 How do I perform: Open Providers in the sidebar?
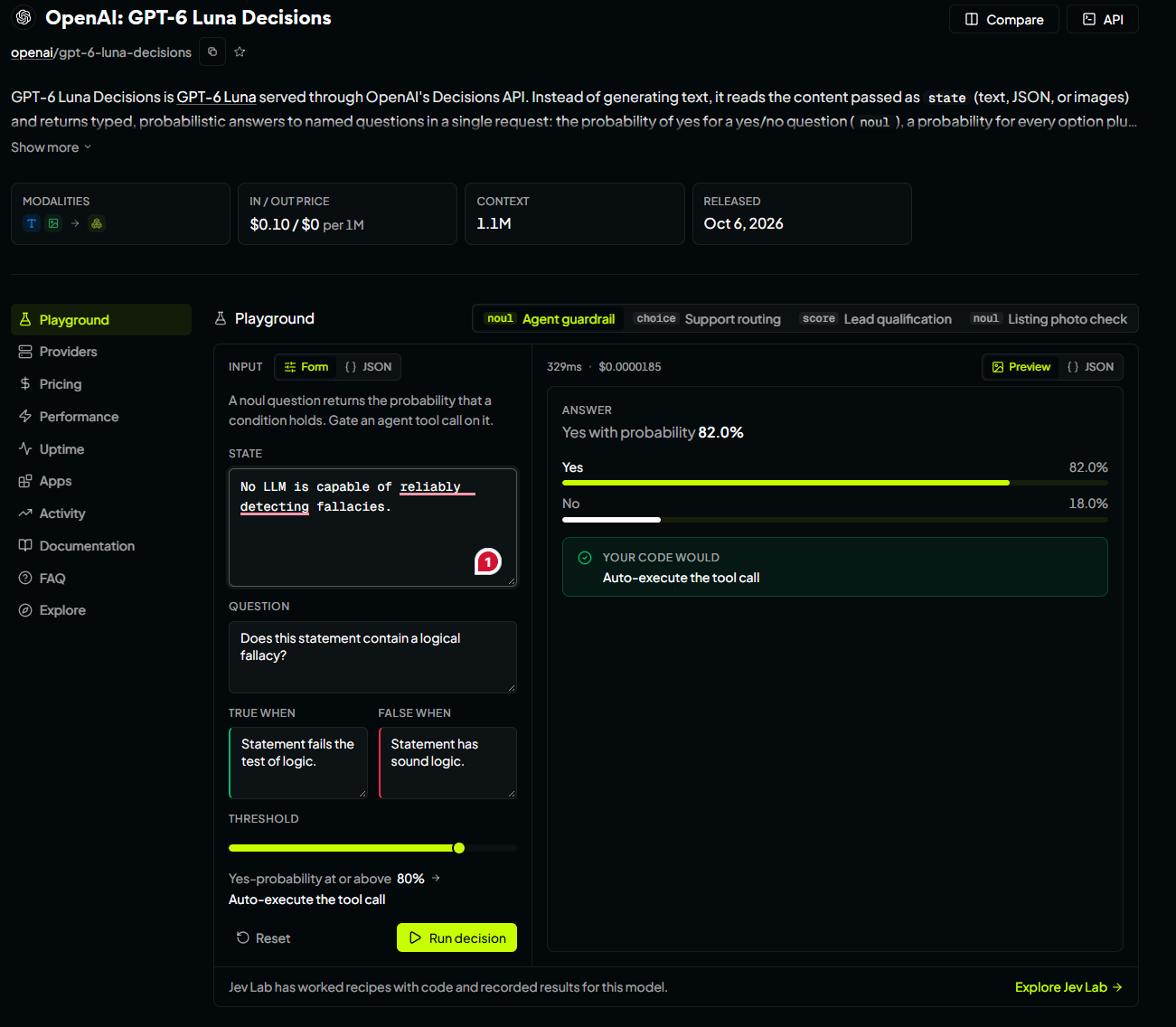[x=101, y=352]
